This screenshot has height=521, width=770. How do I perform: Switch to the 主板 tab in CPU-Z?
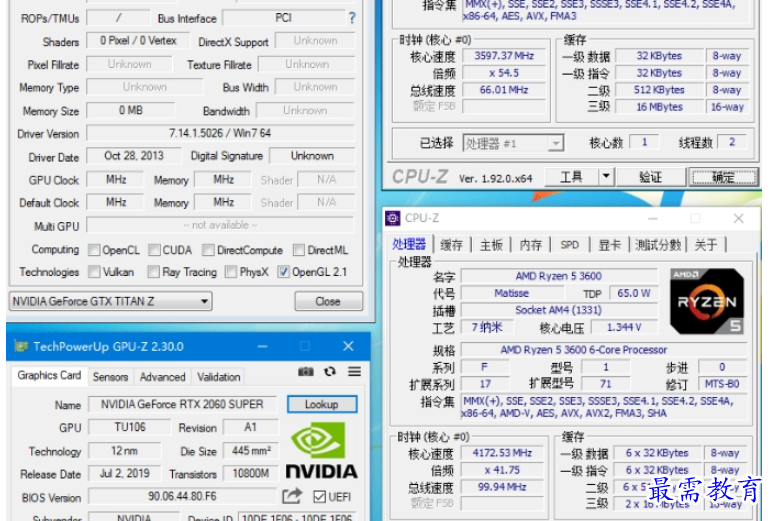(x=491, y=245)
